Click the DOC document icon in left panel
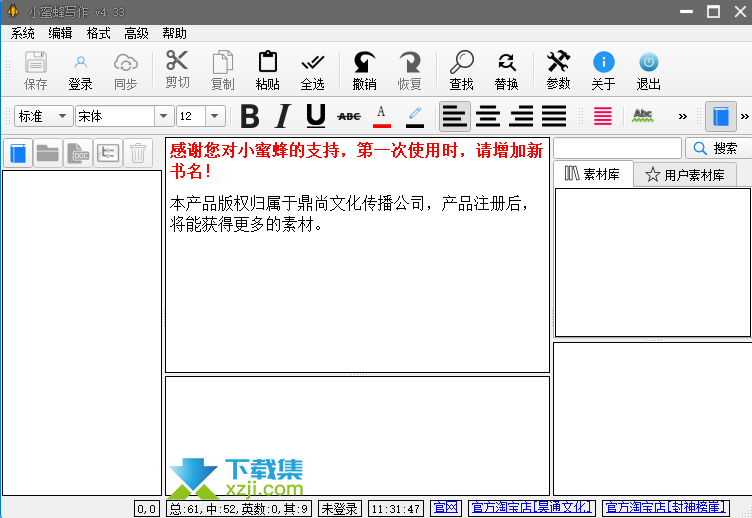The image size is (752, 518). tap(78, 153)
